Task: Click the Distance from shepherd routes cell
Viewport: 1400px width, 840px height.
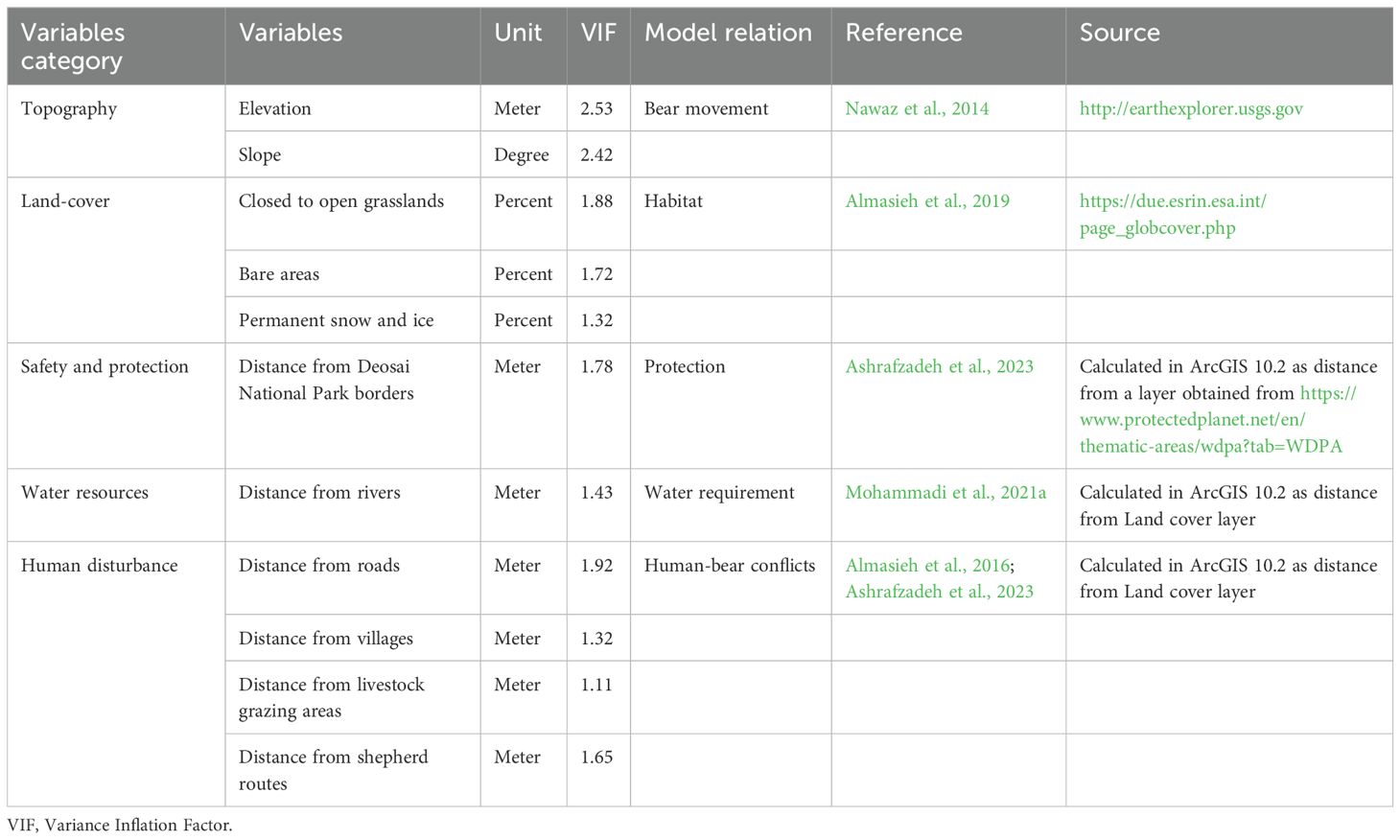Action: [333, 770]
